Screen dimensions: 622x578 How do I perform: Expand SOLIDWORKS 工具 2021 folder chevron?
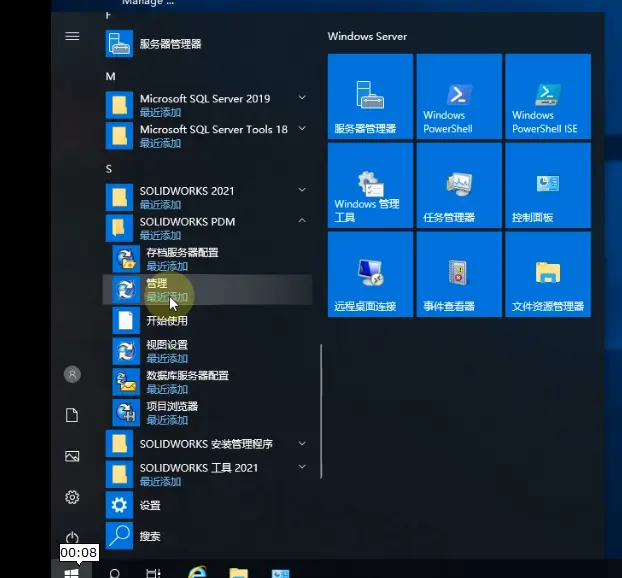(x=302, y=467)
